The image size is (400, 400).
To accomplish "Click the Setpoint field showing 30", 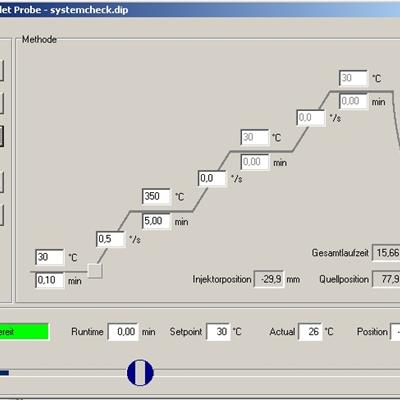I will point(218,332).
